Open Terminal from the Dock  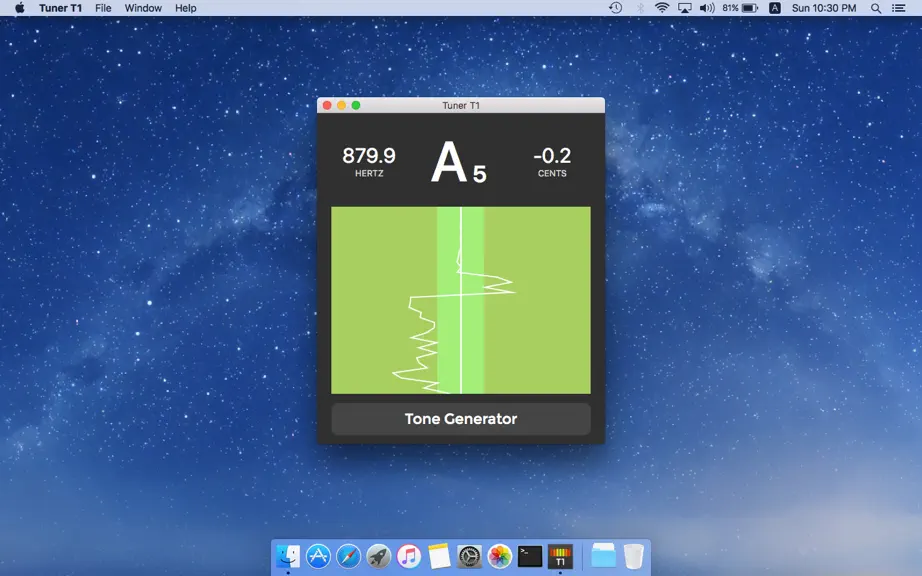(x=530, y=556)
